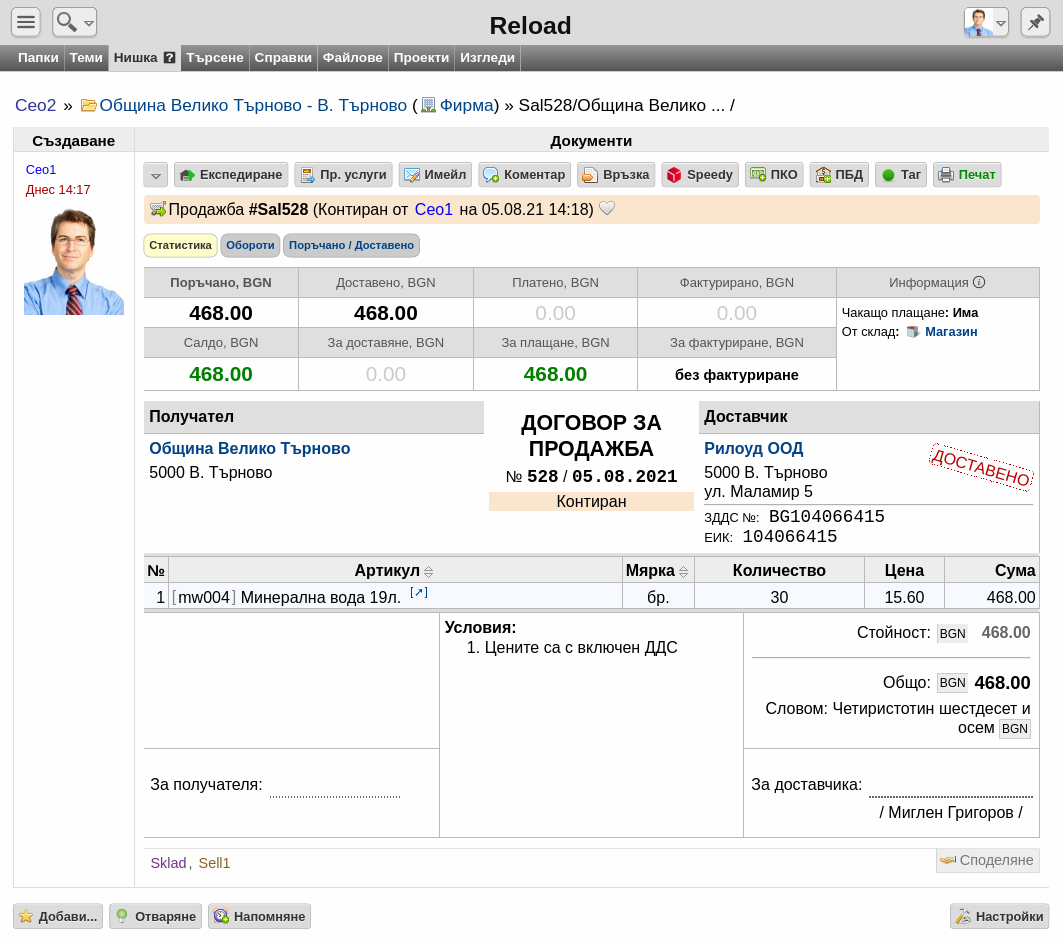Image resolution: width=1063 pixels, height=942 pixels.
Task: Switch to the Обороти tab
Action: point(250,245)
